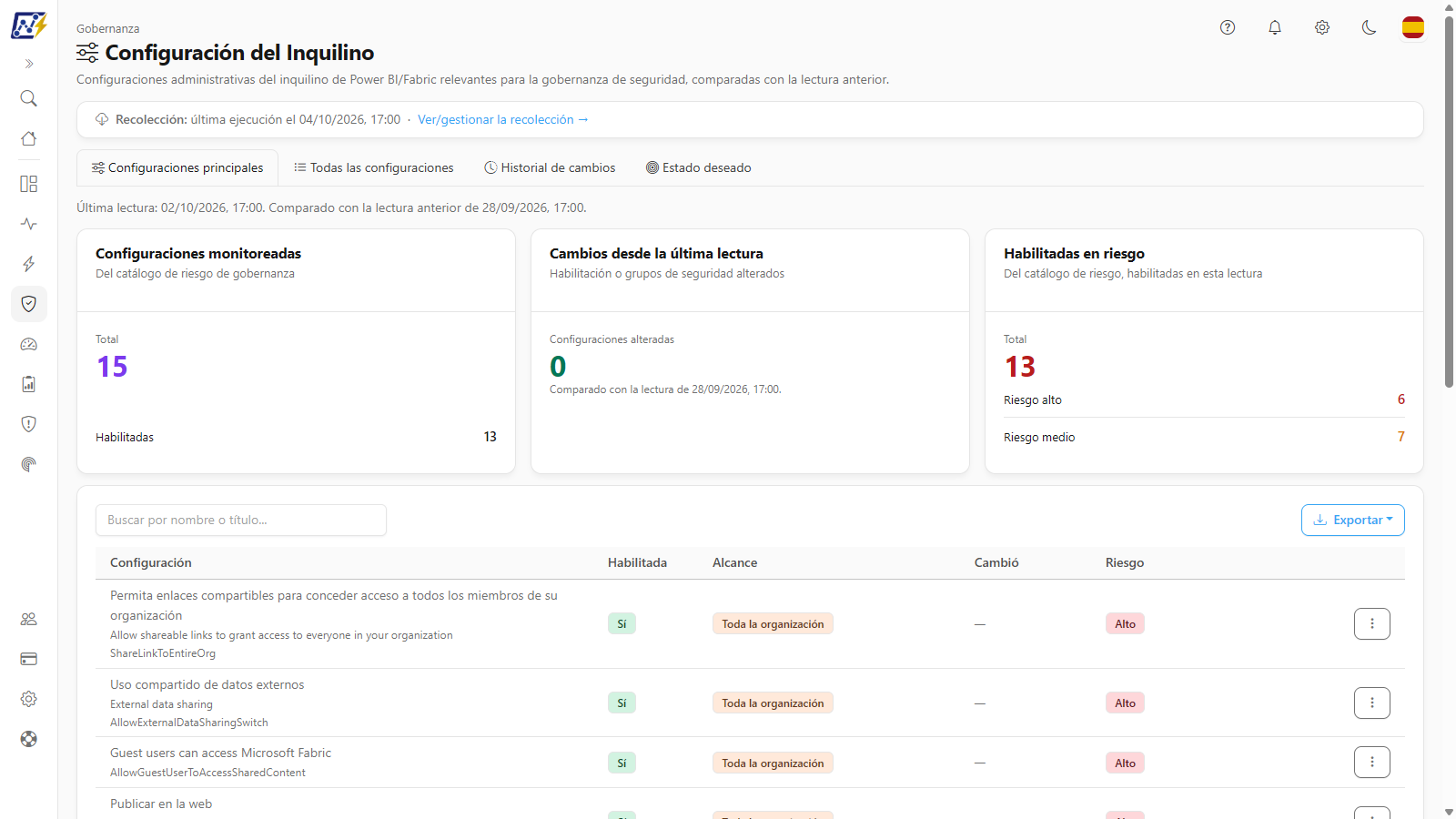Open actions menu for ShareLinkToEntireOrg row

[1372, 623]
